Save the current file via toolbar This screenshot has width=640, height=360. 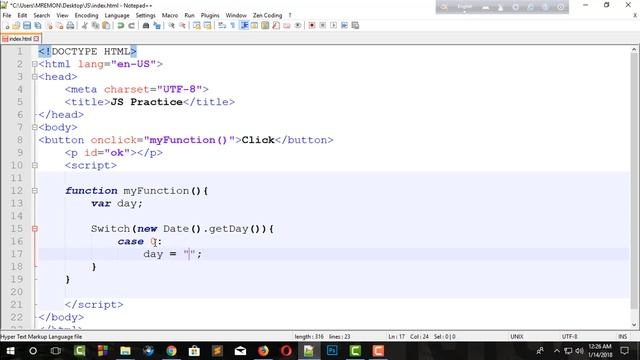coord(27,25)
